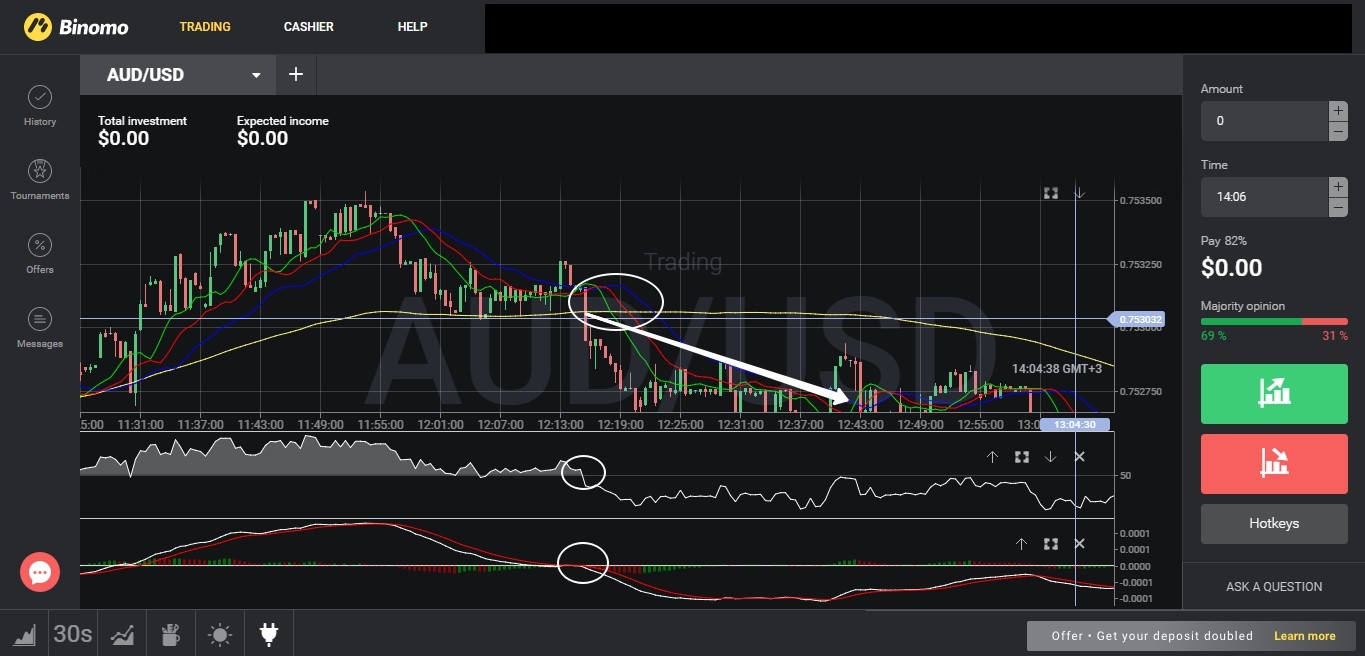Click the Binomo logo

(x=76, y=27)
